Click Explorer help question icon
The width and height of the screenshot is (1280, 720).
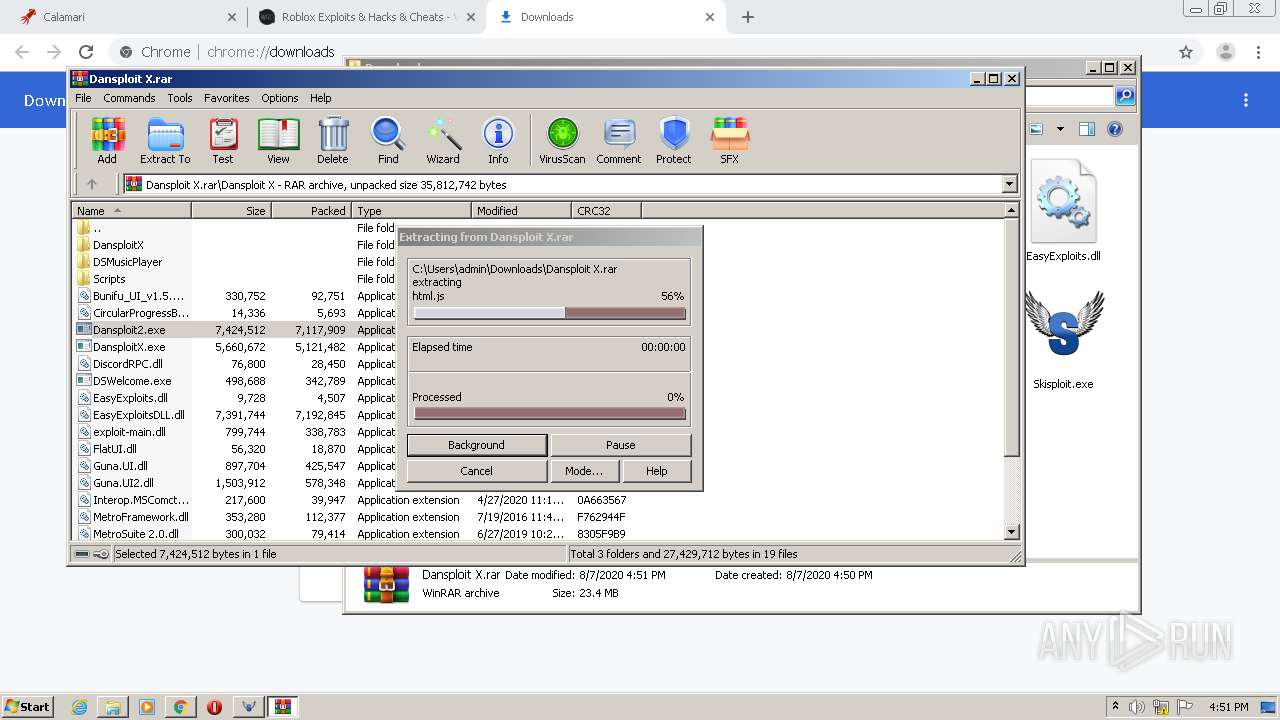tap(1115, 129)
